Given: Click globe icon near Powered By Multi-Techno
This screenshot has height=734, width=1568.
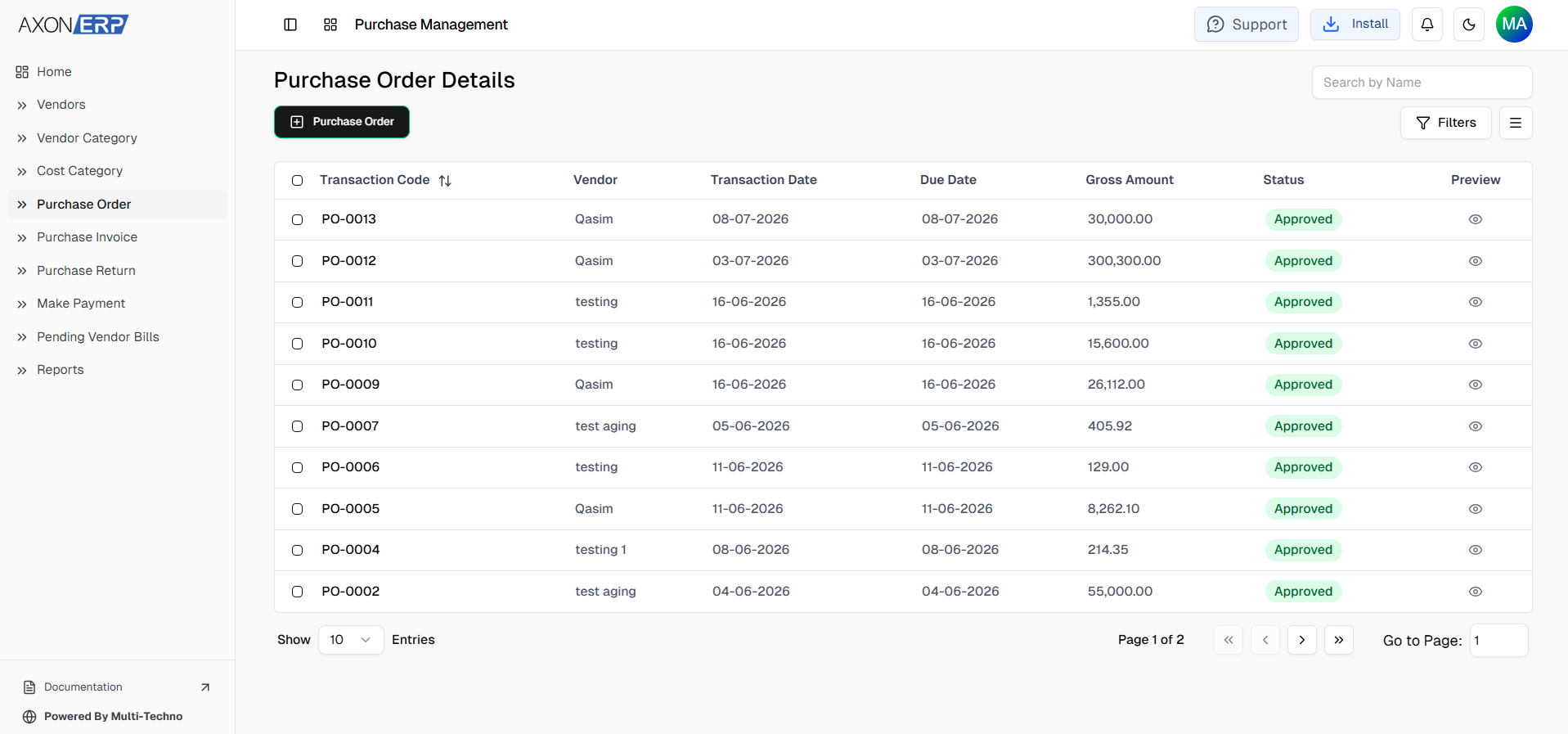Looking at the screenshot, I should (29, 717).
